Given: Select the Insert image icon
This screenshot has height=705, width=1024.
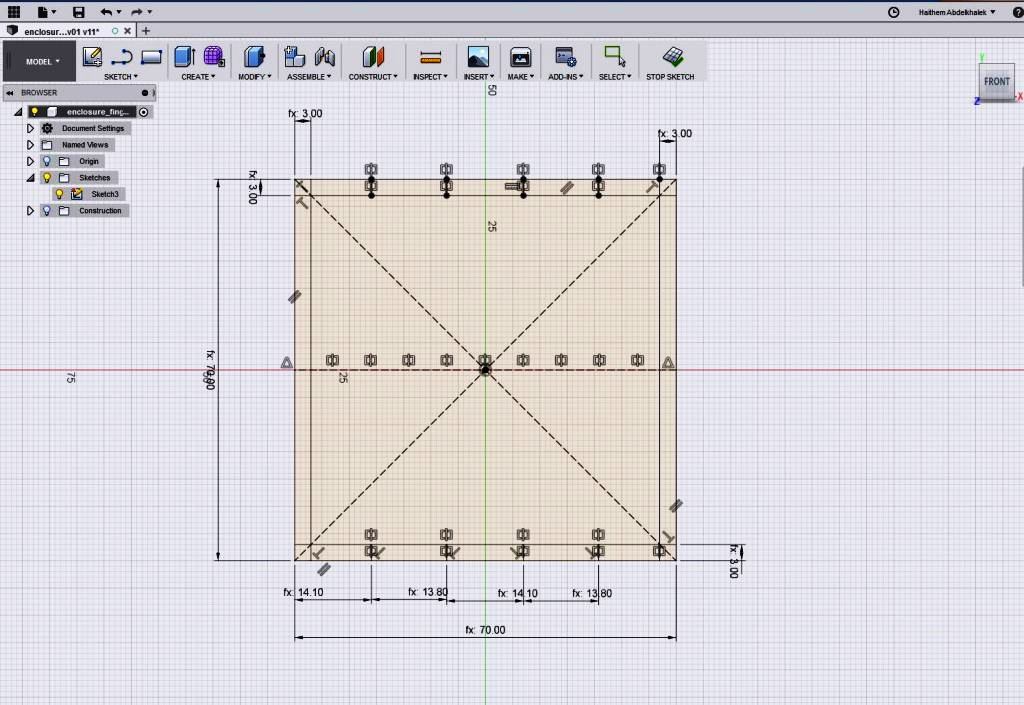Looking at the screenshot, I should [x=478, y=57].
